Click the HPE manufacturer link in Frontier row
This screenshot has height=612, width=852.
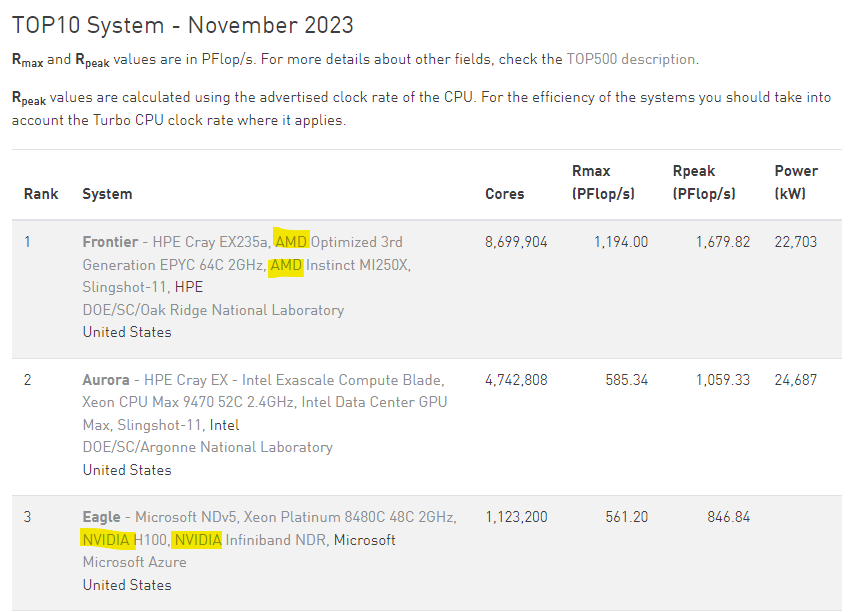(189, 287)
